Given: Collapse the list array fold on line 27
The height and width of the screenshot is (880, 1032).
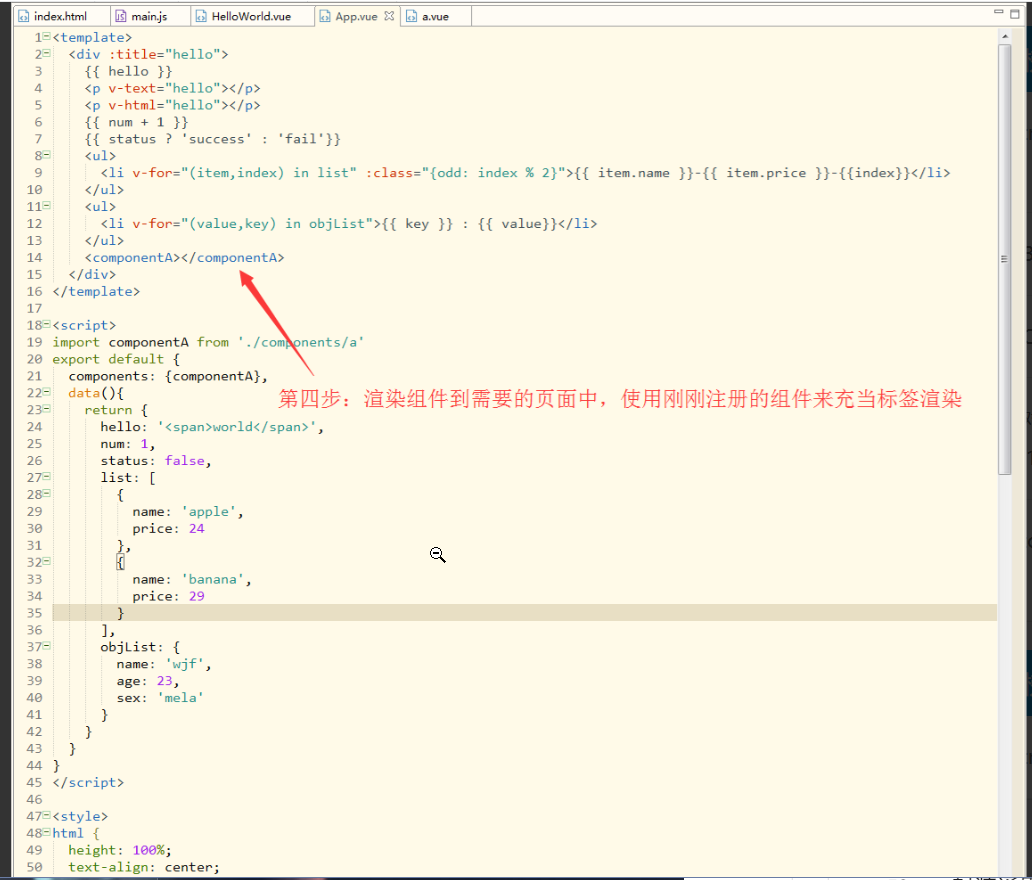Looking at the screenshot, I should coord(47,477).
